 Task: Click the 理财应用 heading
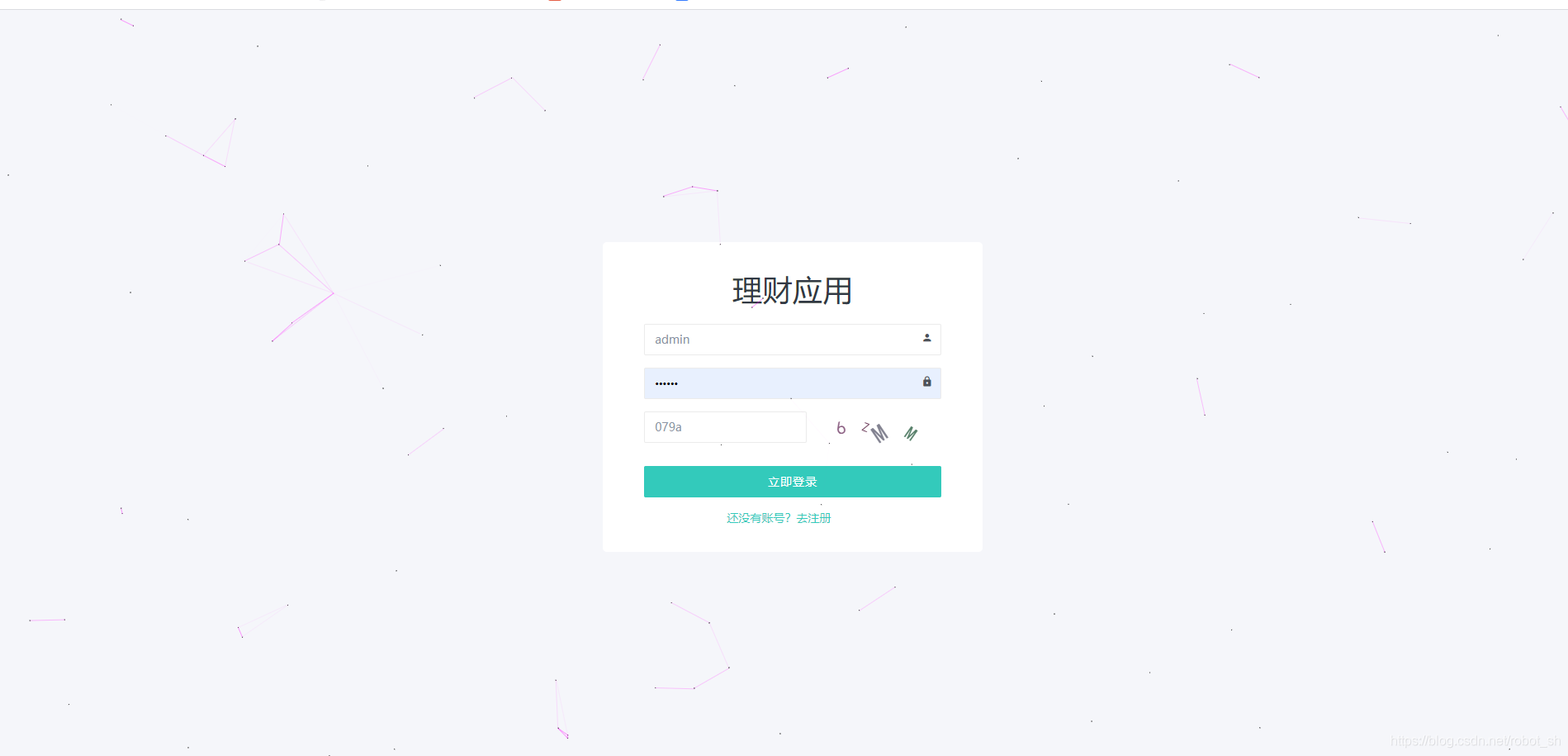pyautogui.click(x=792, y=291)
